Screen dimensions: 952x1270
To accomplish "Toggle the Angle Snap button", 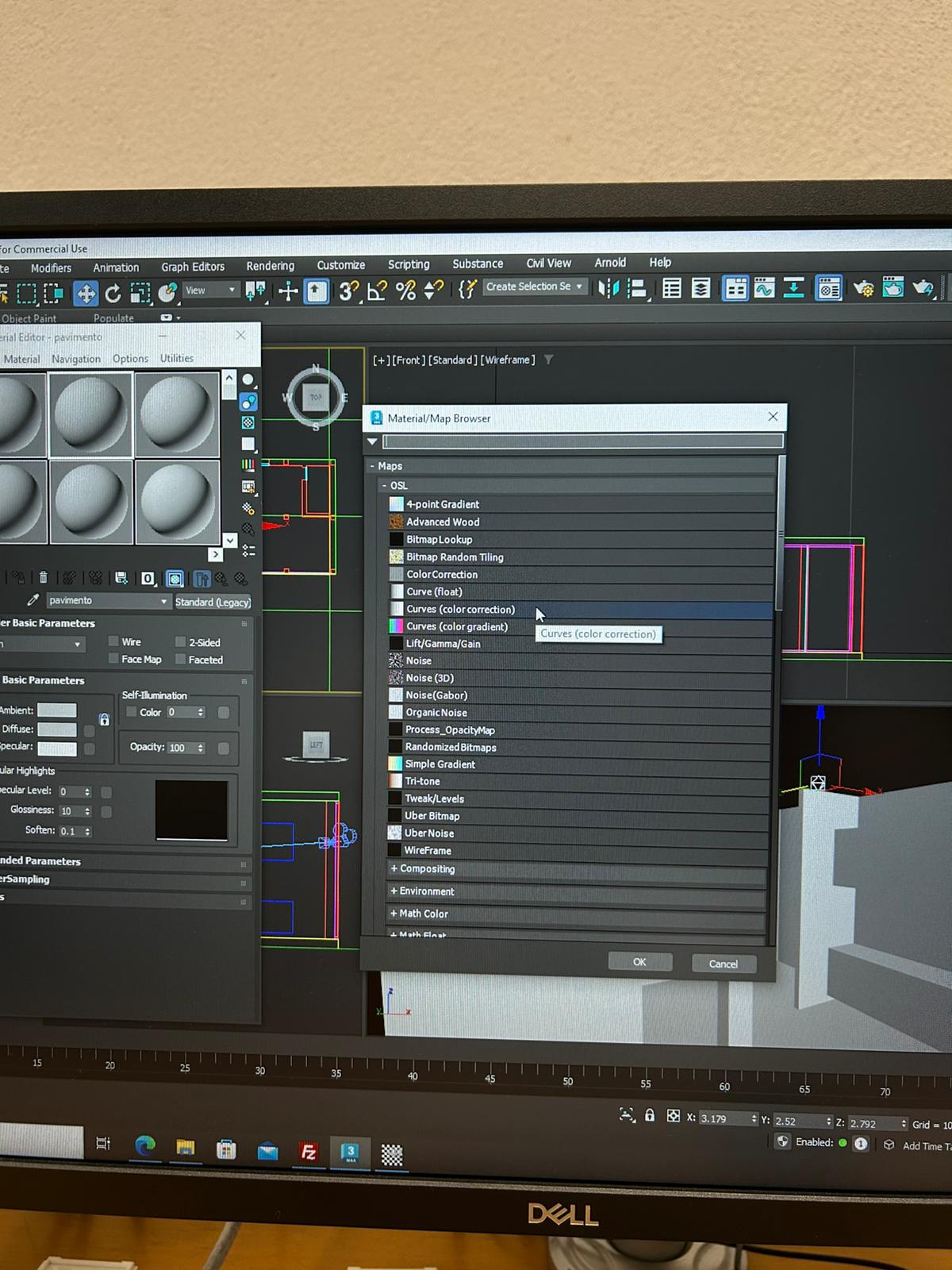I will (377, 291).
